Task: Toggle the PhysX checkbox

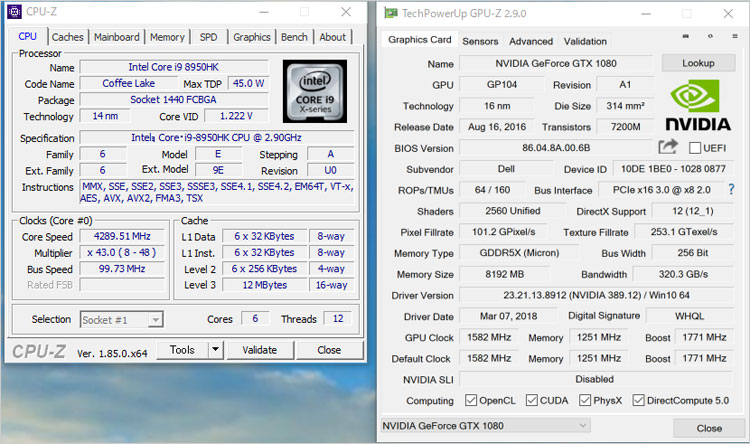Action: (585, 400)
